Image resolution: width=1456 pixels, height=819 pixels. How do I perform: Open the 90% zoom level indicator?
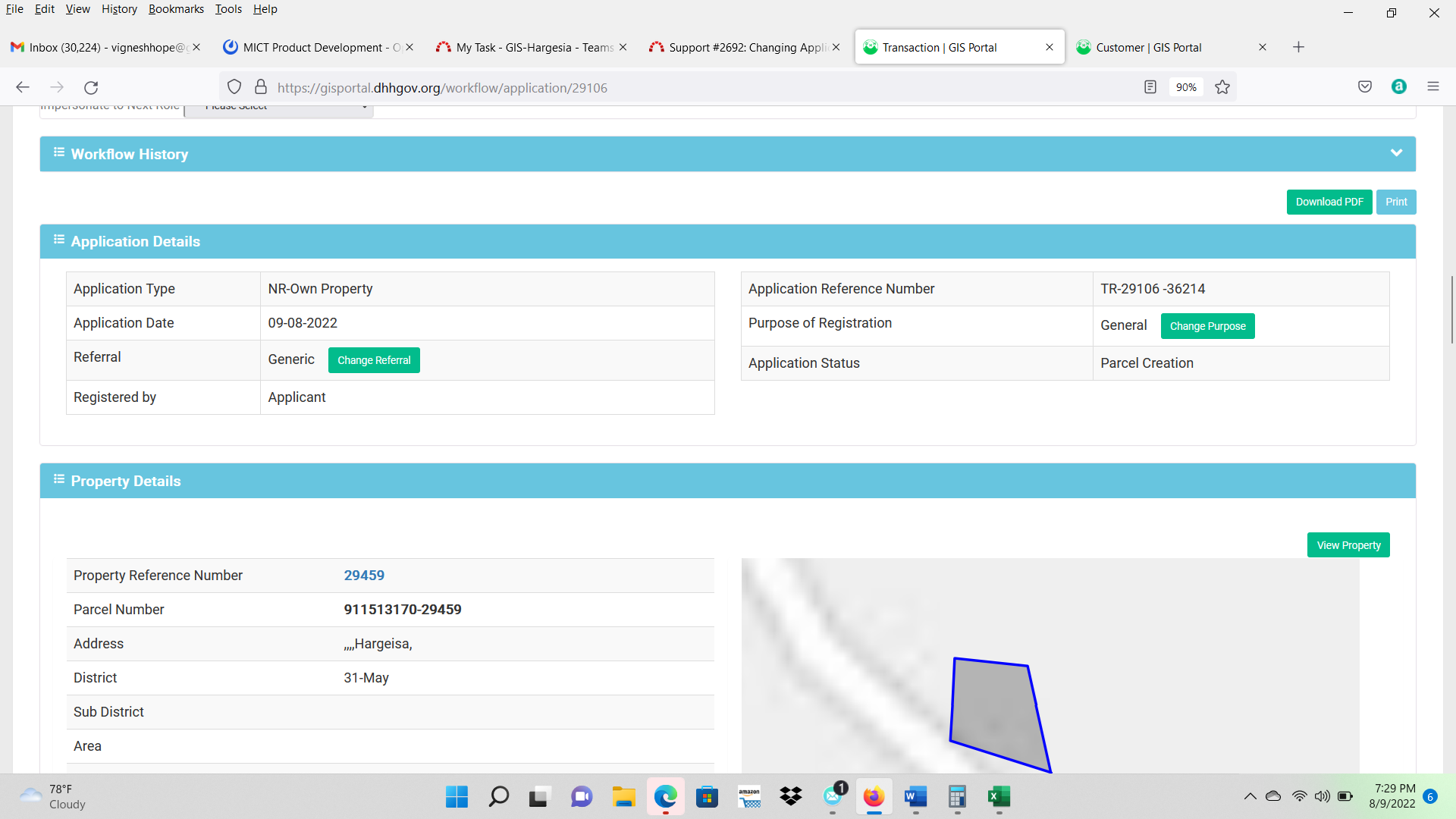click(1186, 87)
